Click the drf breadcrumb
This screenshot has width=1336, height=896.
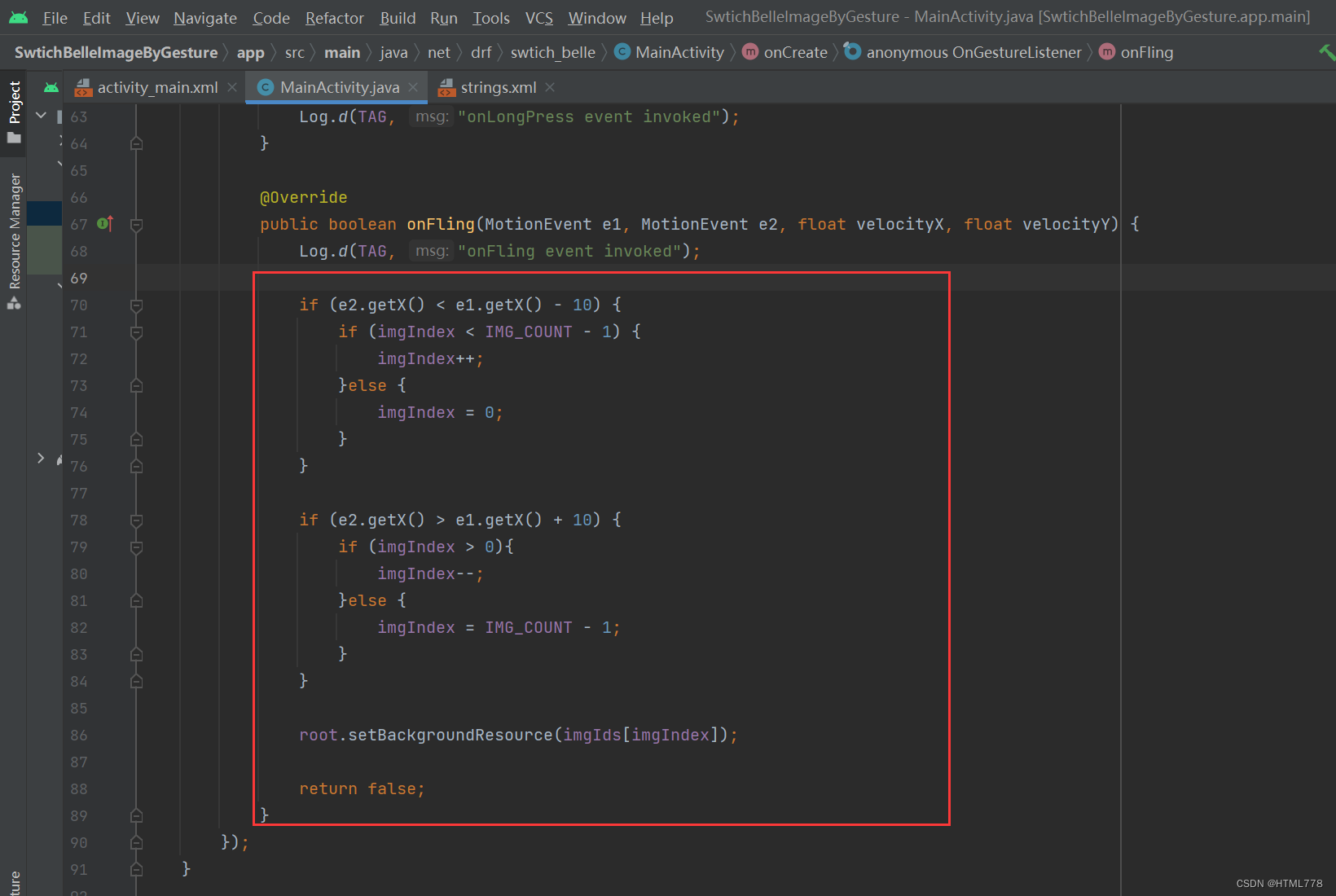(x=481, y=52)
